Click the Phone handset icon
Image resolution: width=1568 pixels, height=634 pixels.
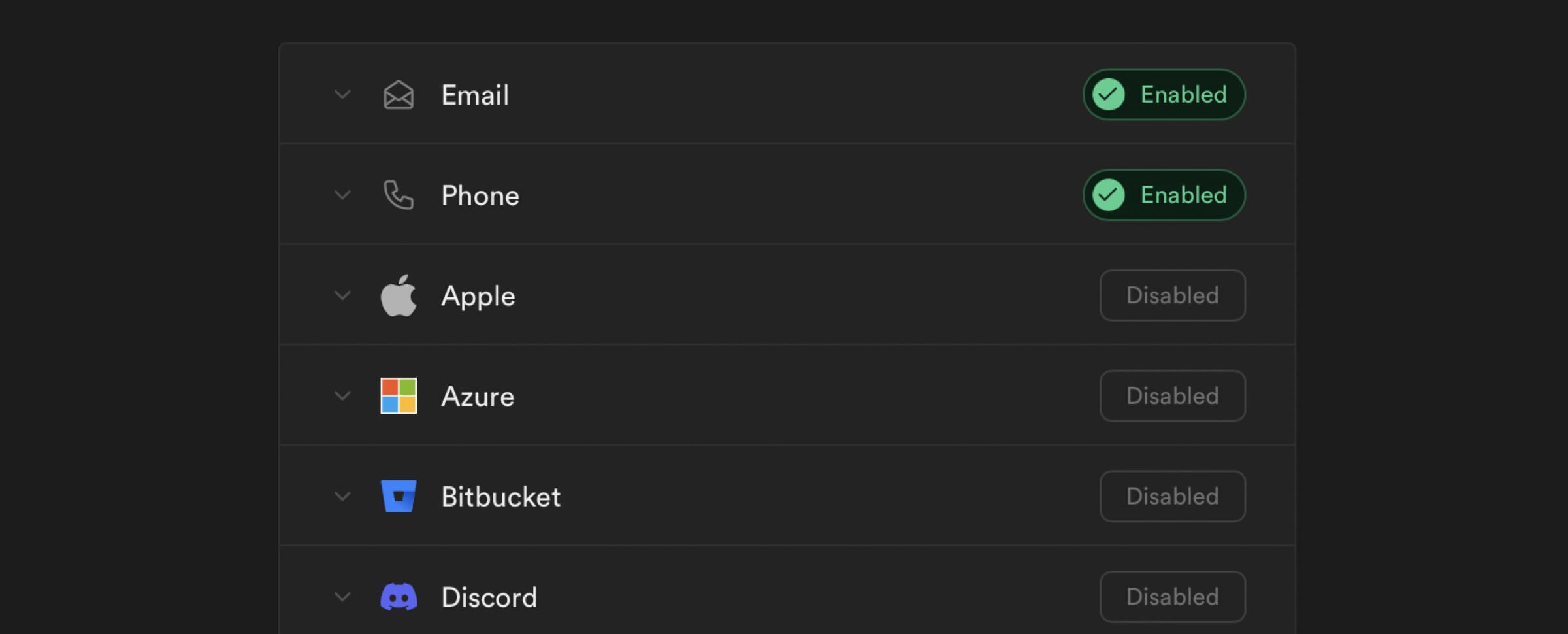398,195
